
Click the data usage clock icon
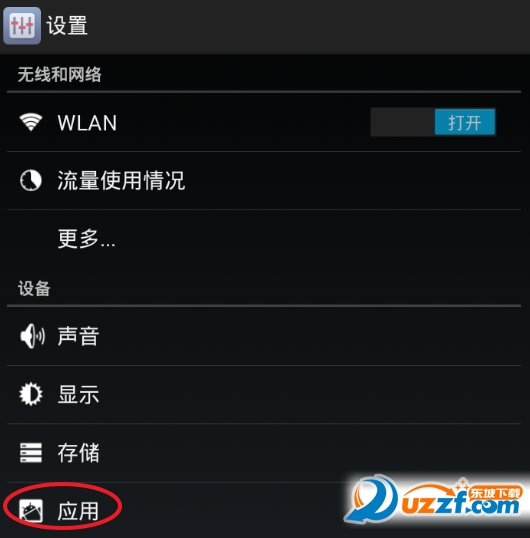pyautogui.click(x=31, y=180)
